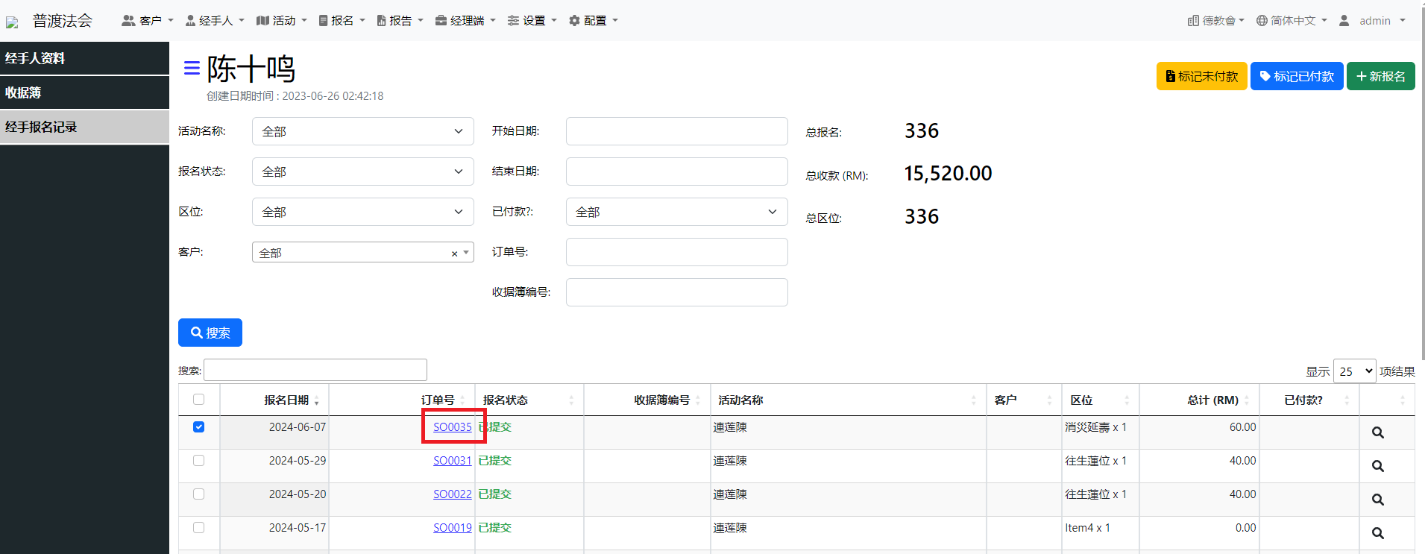
Task: Sort table by 已付款? column
Action: pos(1308,400)
